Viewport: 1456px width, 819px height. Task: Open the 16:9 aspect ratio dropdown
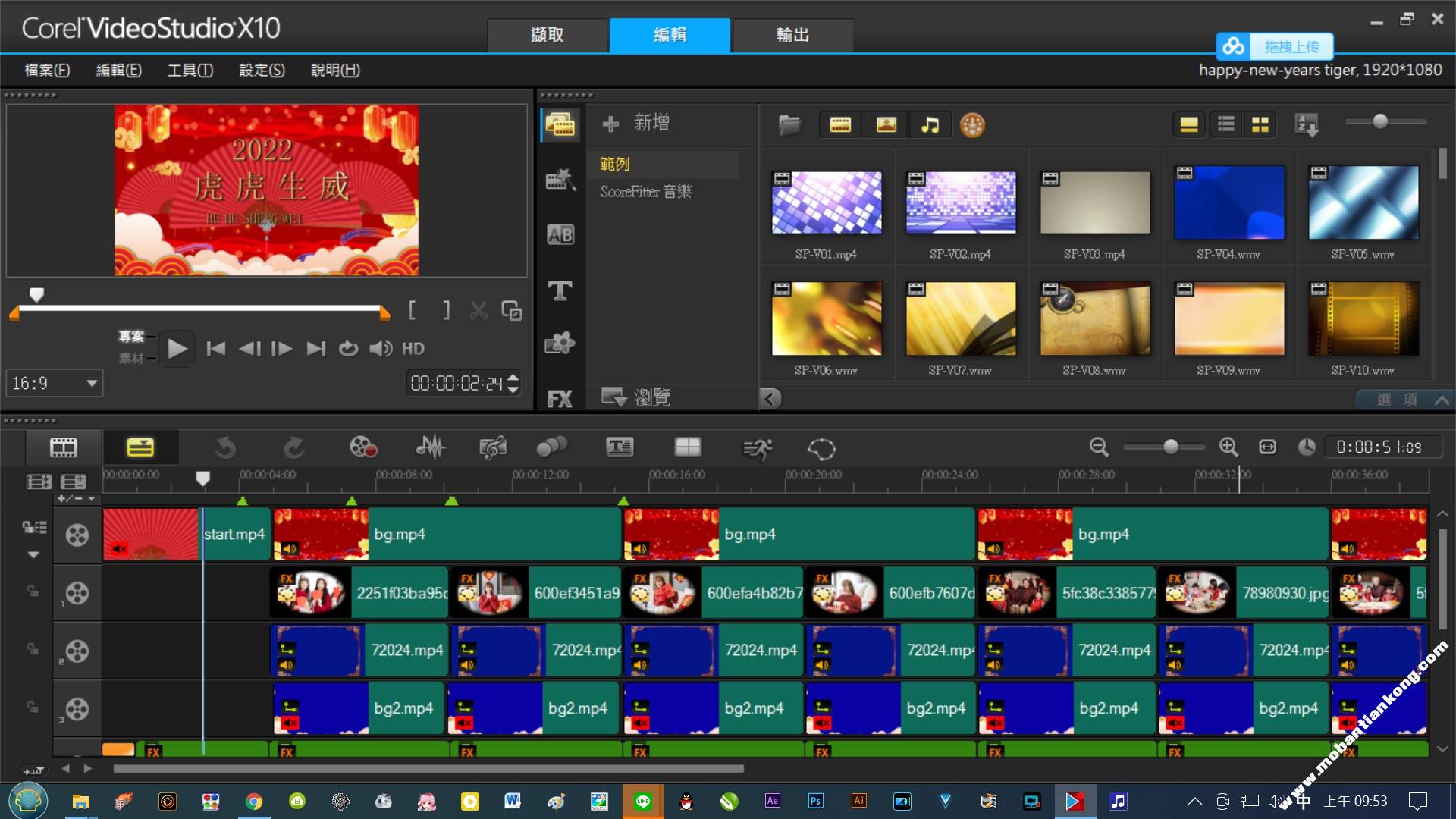pos(55,383)
